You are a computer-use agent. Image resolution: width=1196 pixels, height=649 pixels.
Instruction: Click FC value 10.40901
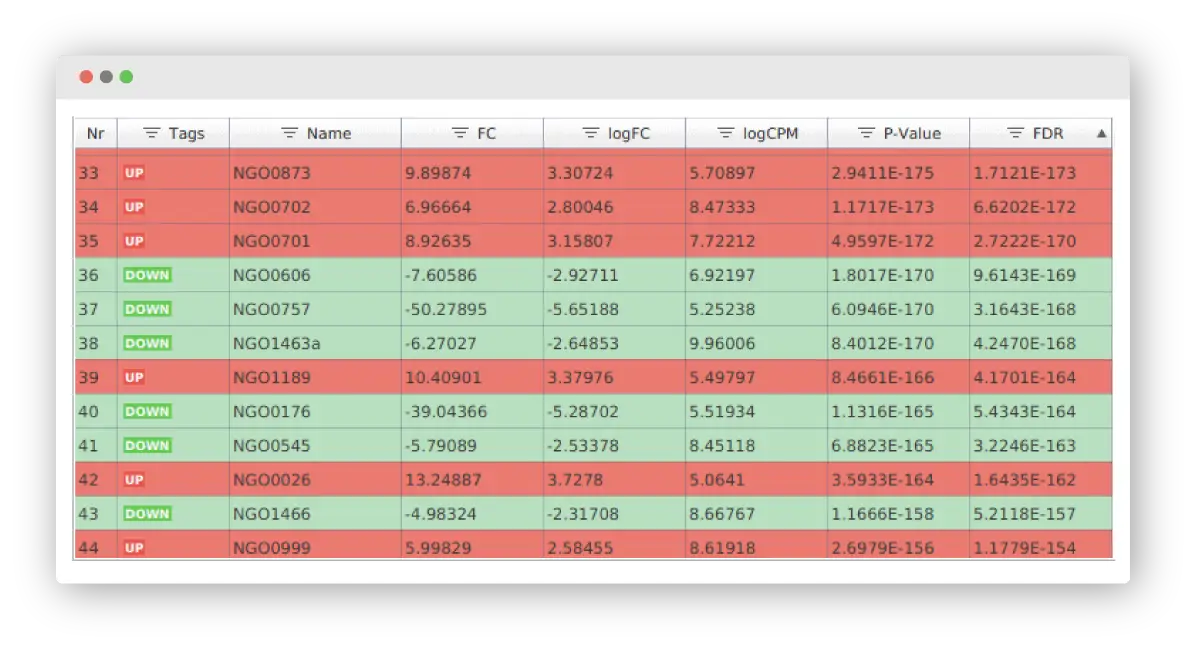tap(443, 378)
